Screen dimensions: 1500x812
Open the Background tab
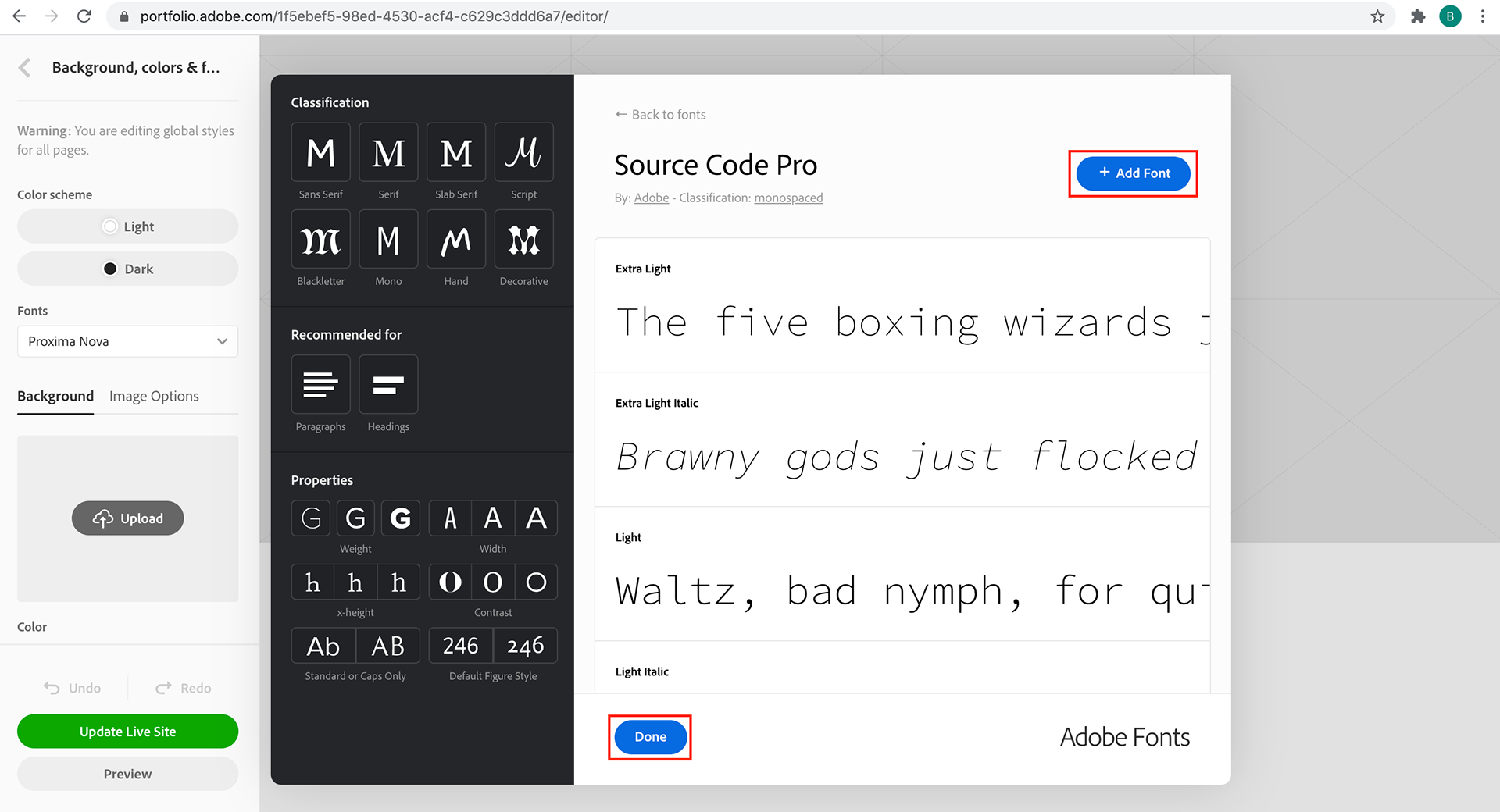tap(55, 396)
